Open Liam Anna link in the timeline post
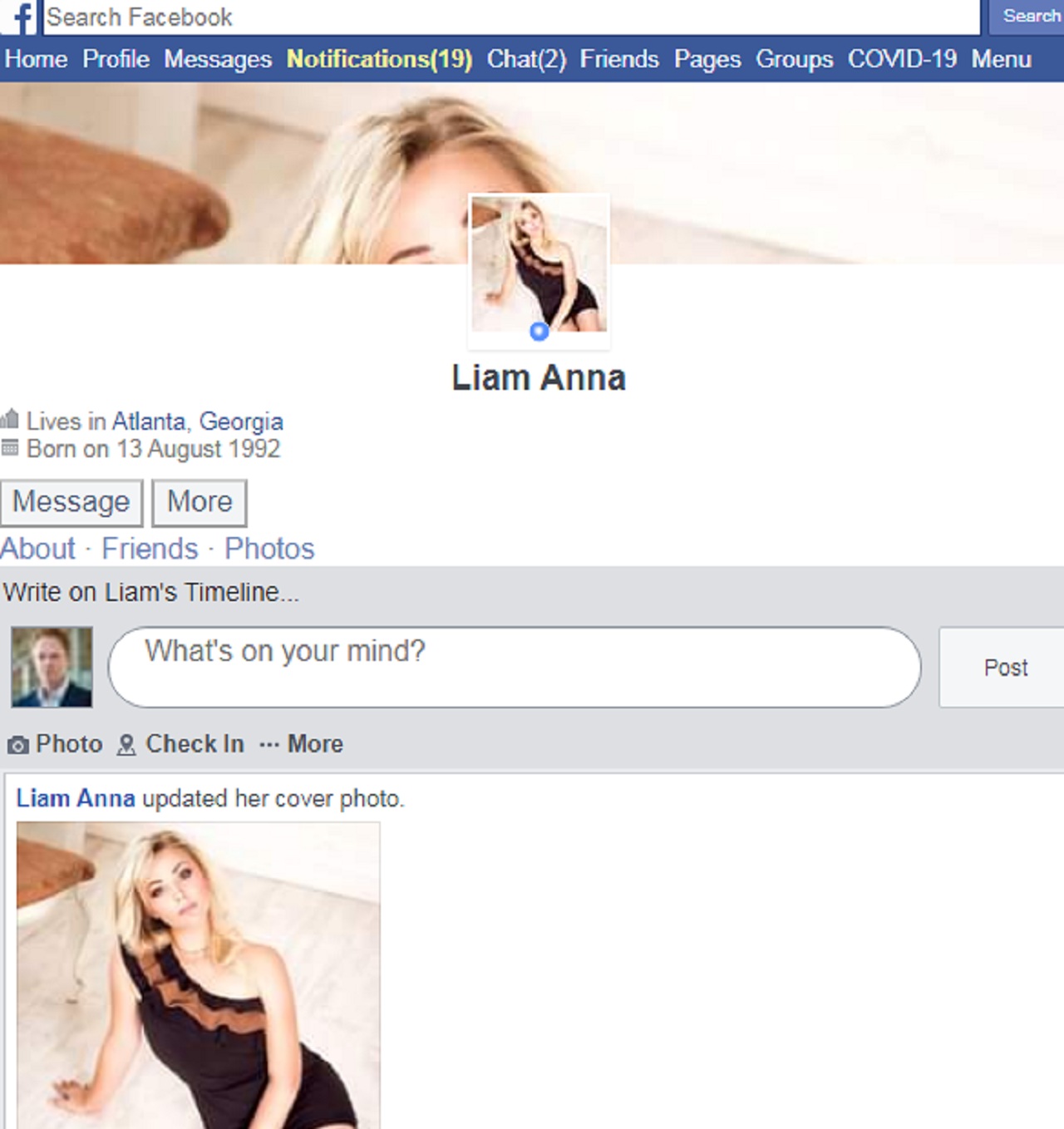This screenshot has width=1064, height=1129. (x=76, y=798)
